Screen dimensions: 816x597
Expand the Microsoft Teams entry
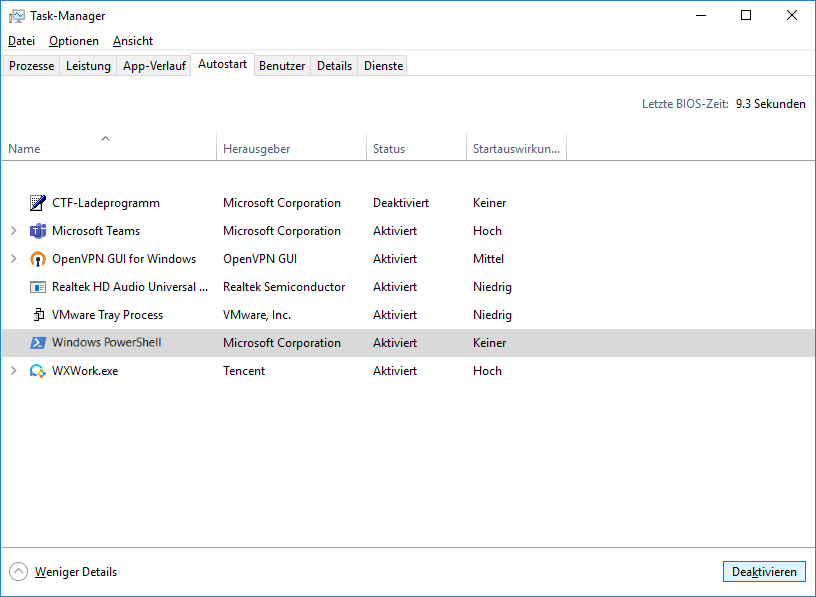[13, 231]
